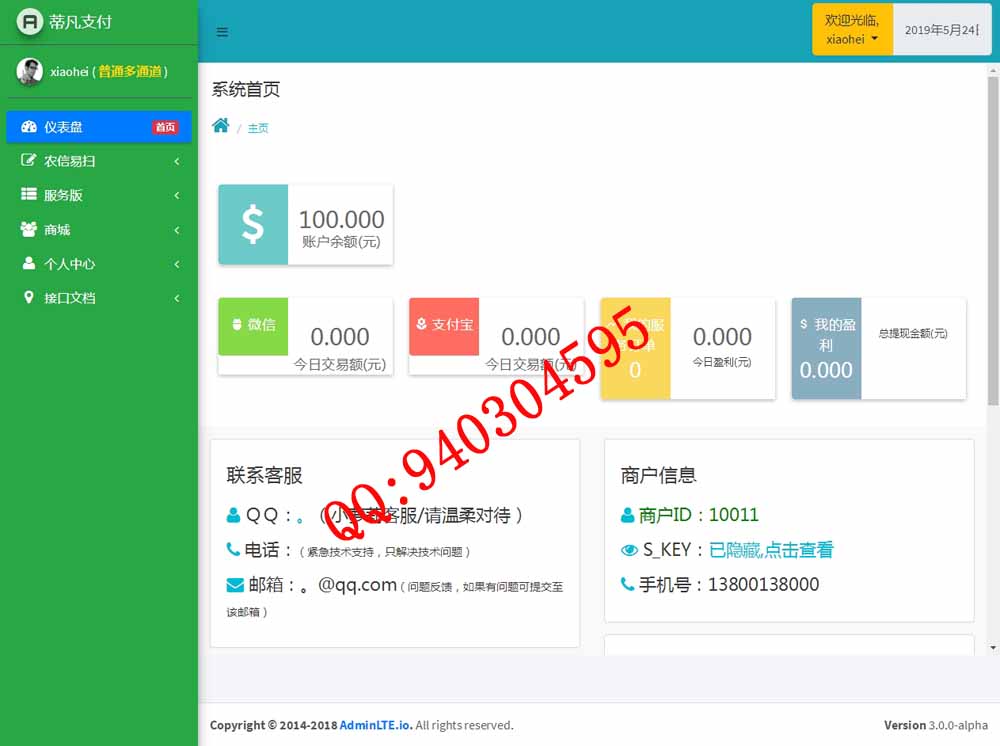Open the AdminLTE.io footer link
Viewport: 1000px width, 746px height.
(375, 725)
